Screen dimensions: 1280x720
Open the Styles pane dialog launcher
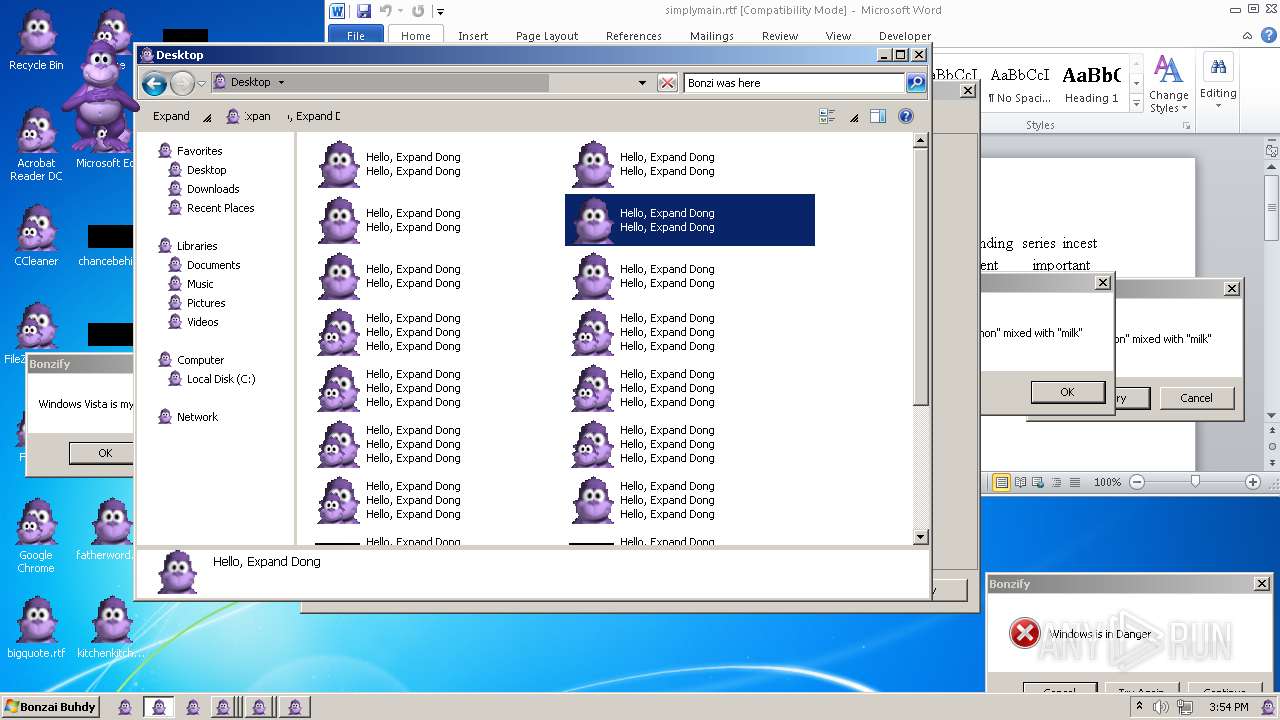coord(1186,126)
